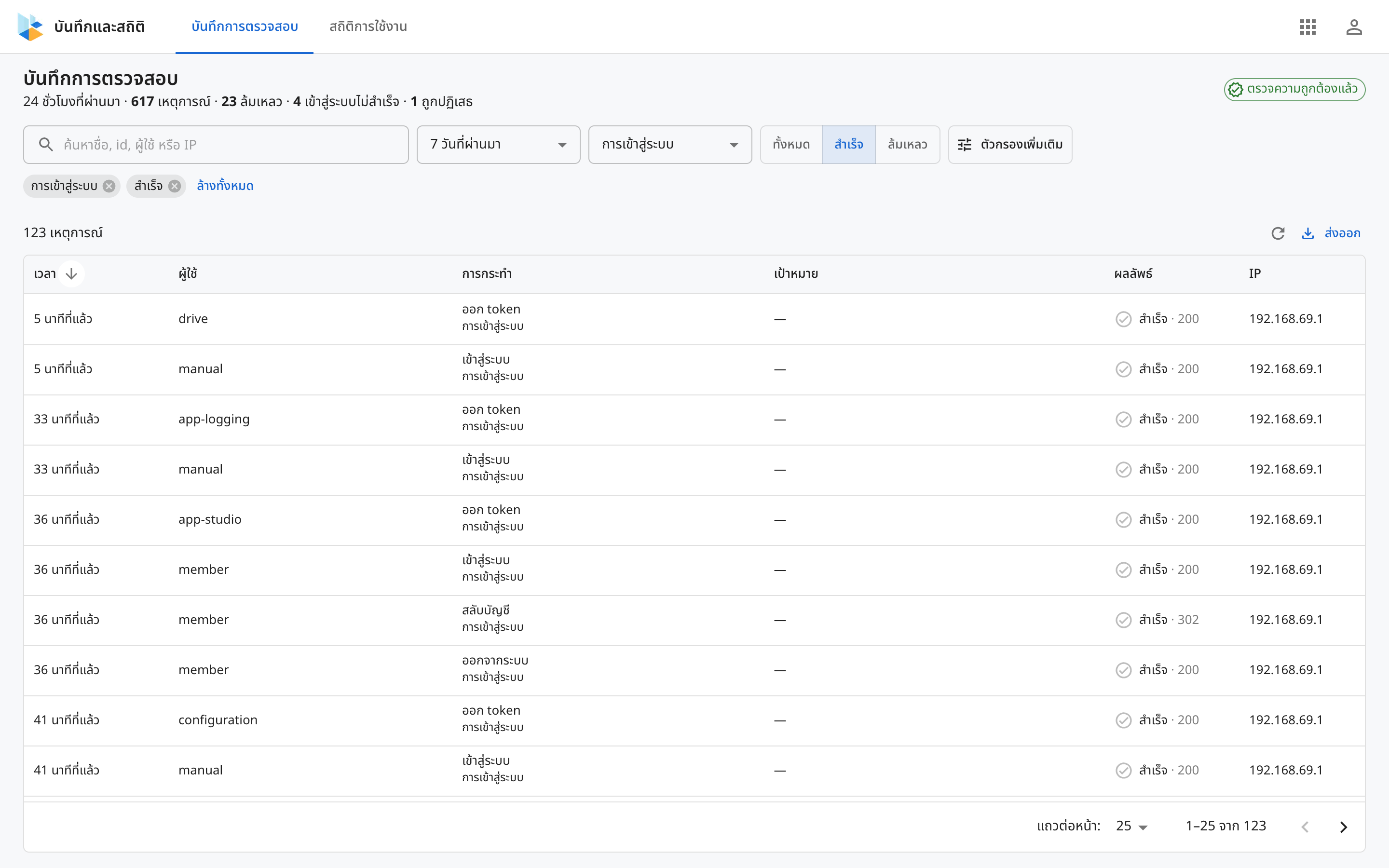Select the app-logging user cell

tap(214, 420)
